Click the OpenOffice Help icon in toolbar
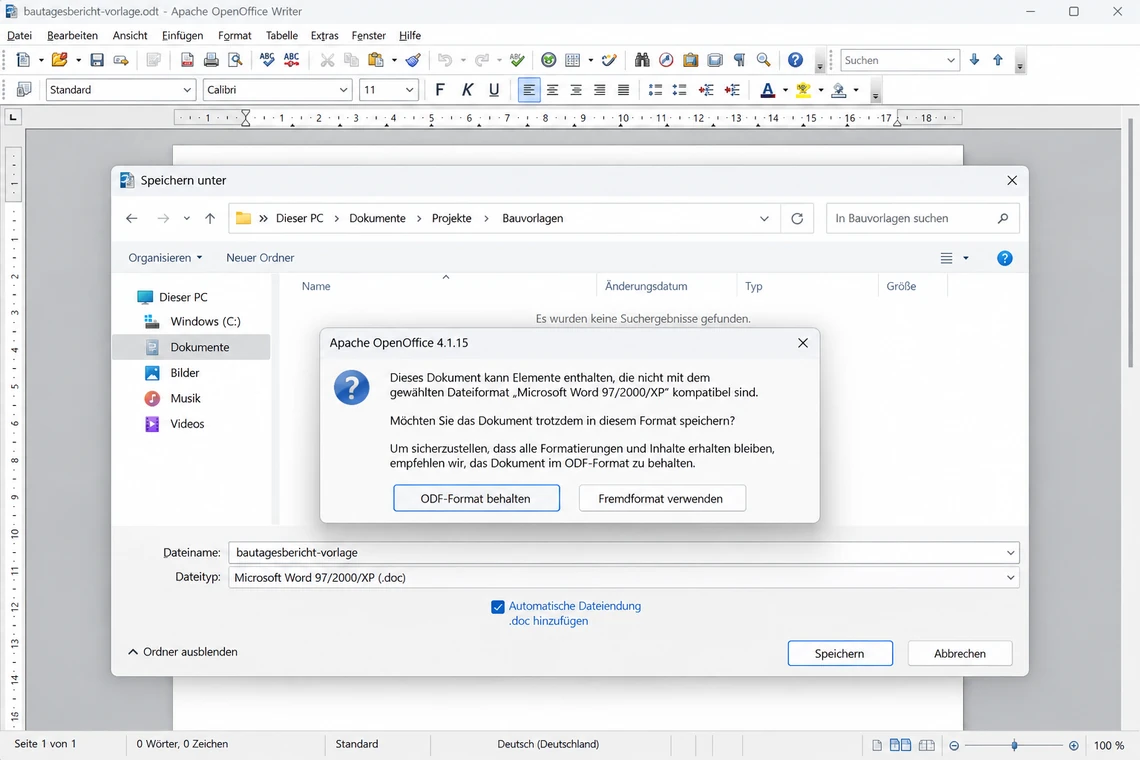The image size is (1140, 760). pos(795,60)
